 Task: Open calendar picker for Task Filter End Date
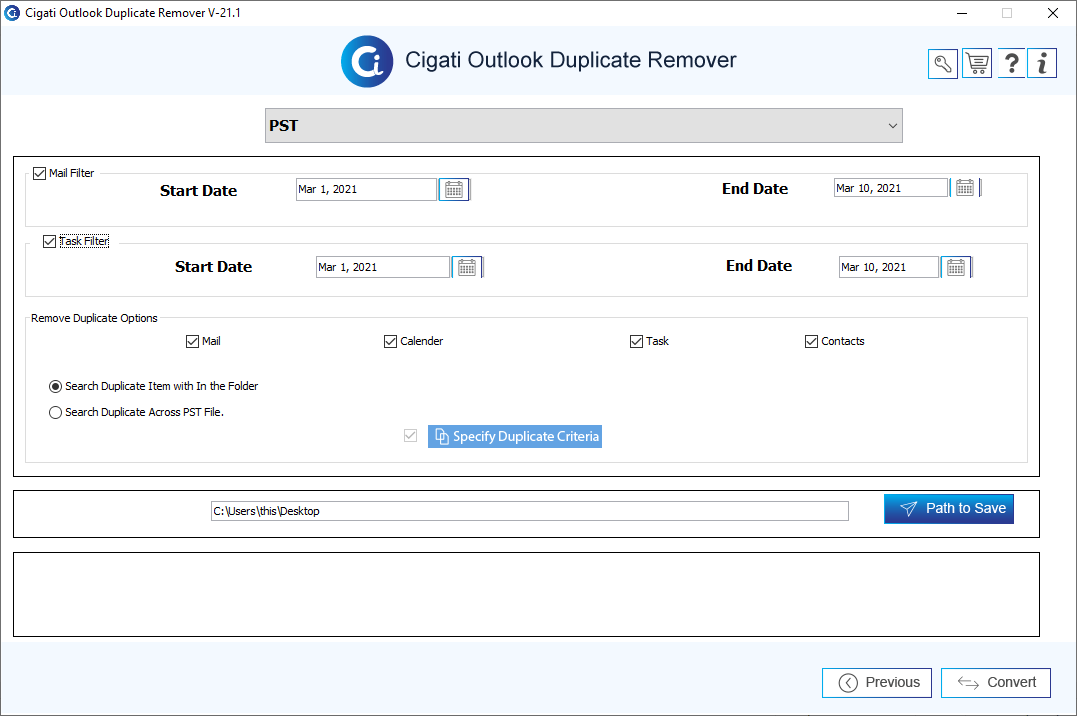[x=956, y=267]
